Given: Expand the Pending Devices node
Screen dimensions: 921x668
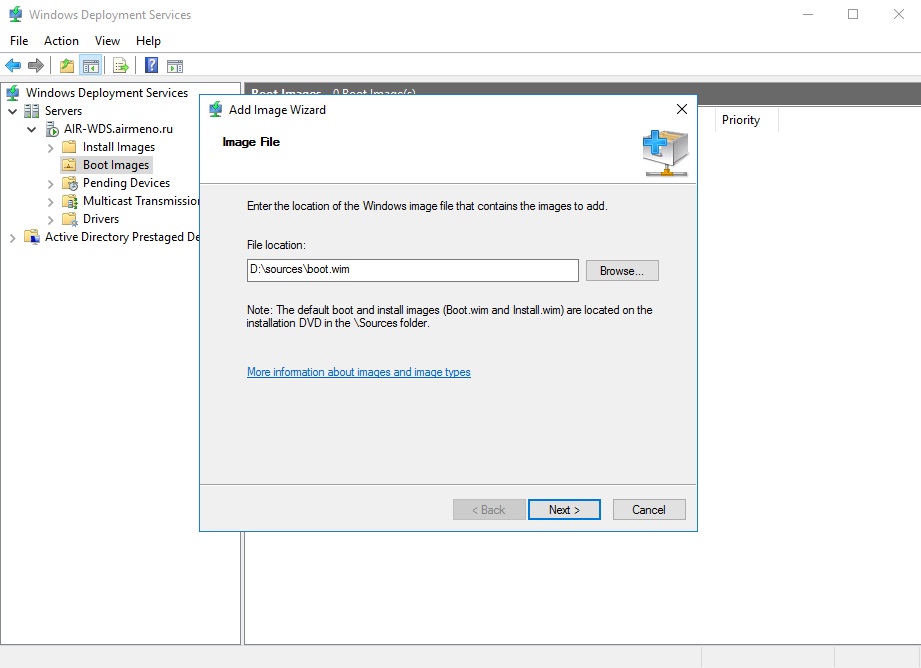Looking at the screenshot, I should click(x=51, y=183).
